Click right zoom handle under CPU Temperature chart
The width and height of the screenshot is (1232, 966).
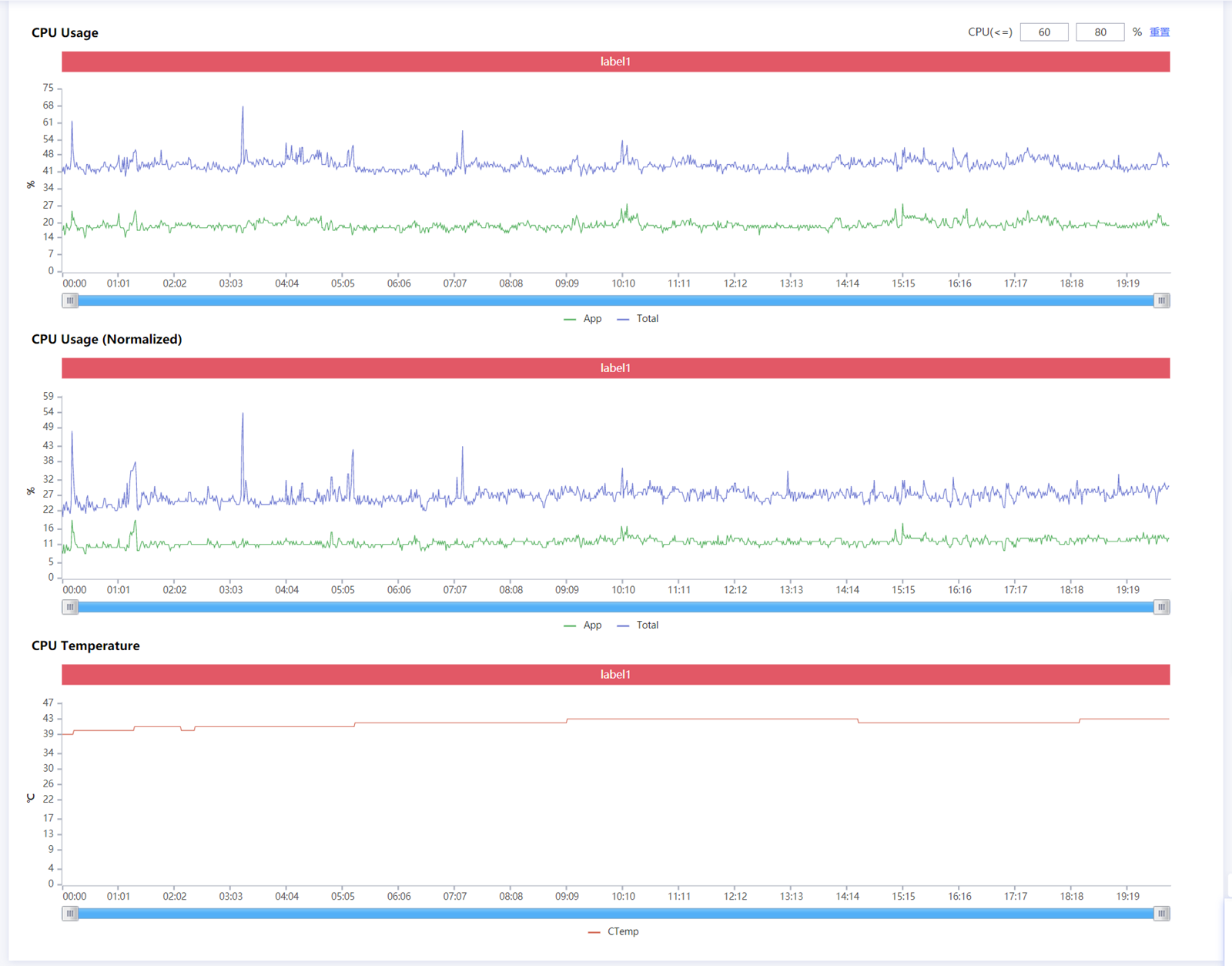coord(1161,914)
